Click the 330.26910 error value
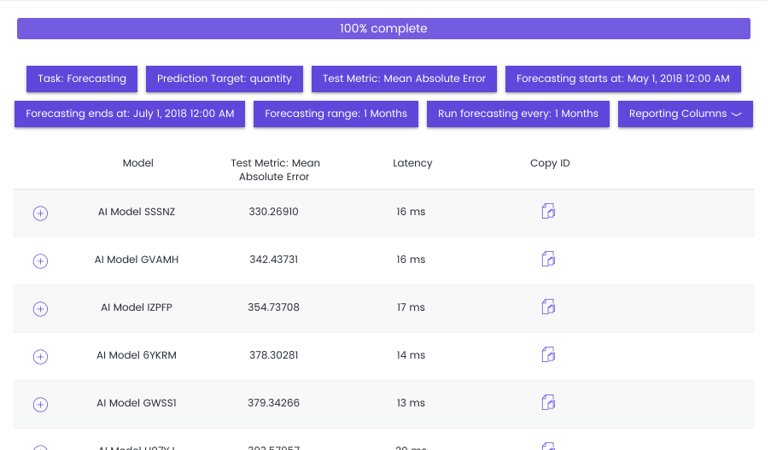771x450 pixels. (273, 211)
